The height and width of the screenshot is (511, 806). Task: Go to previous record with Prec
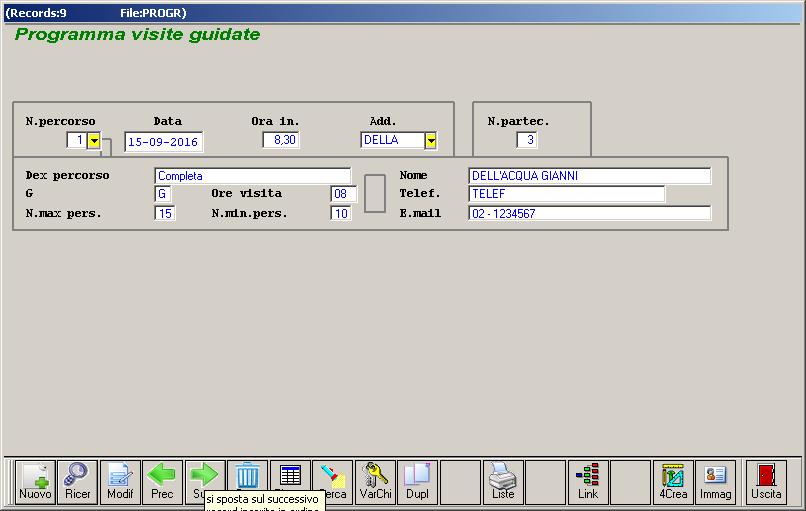pyautogui.click(x=162, y=482)
